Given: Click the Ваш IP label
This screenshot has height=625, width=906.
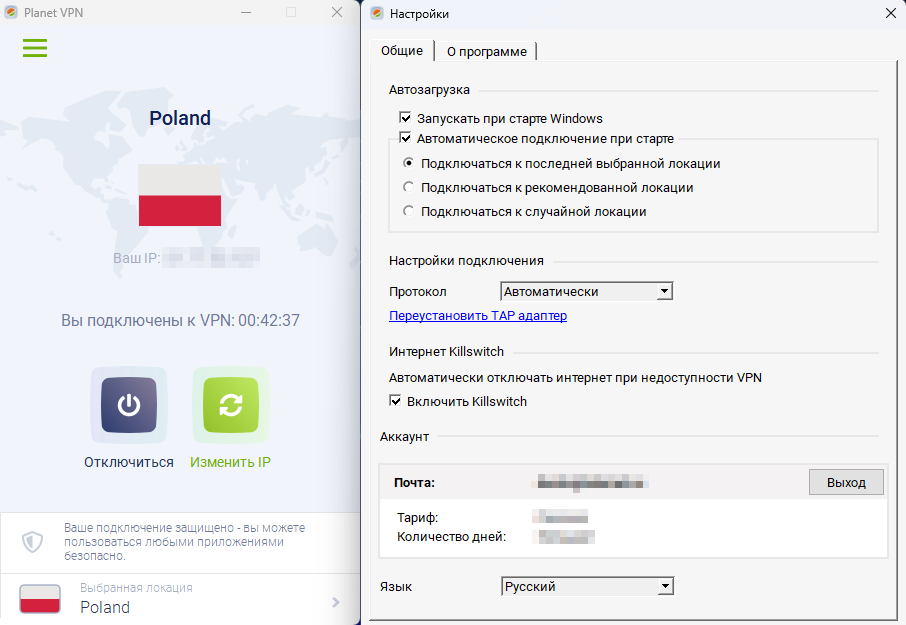Looking at the screenshot, I should coord(136,258).
